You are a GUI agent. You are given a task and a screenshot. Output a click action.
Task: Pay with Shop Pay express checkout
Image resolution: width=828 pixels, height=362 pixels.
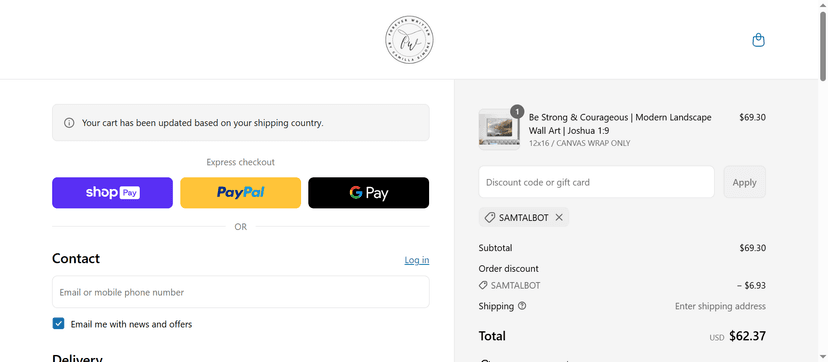pos(112,193)
